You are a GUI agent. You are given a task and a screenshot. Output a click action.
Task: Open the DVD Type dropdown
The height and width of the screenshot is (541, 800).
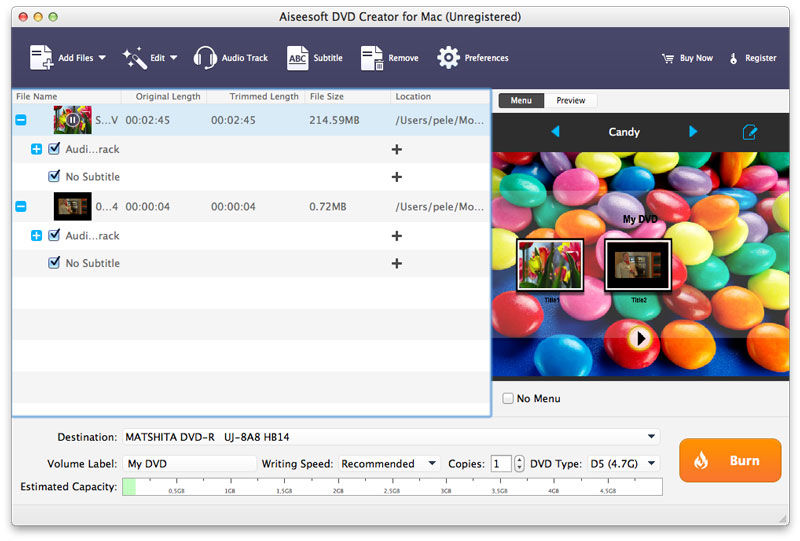(623, 463)
